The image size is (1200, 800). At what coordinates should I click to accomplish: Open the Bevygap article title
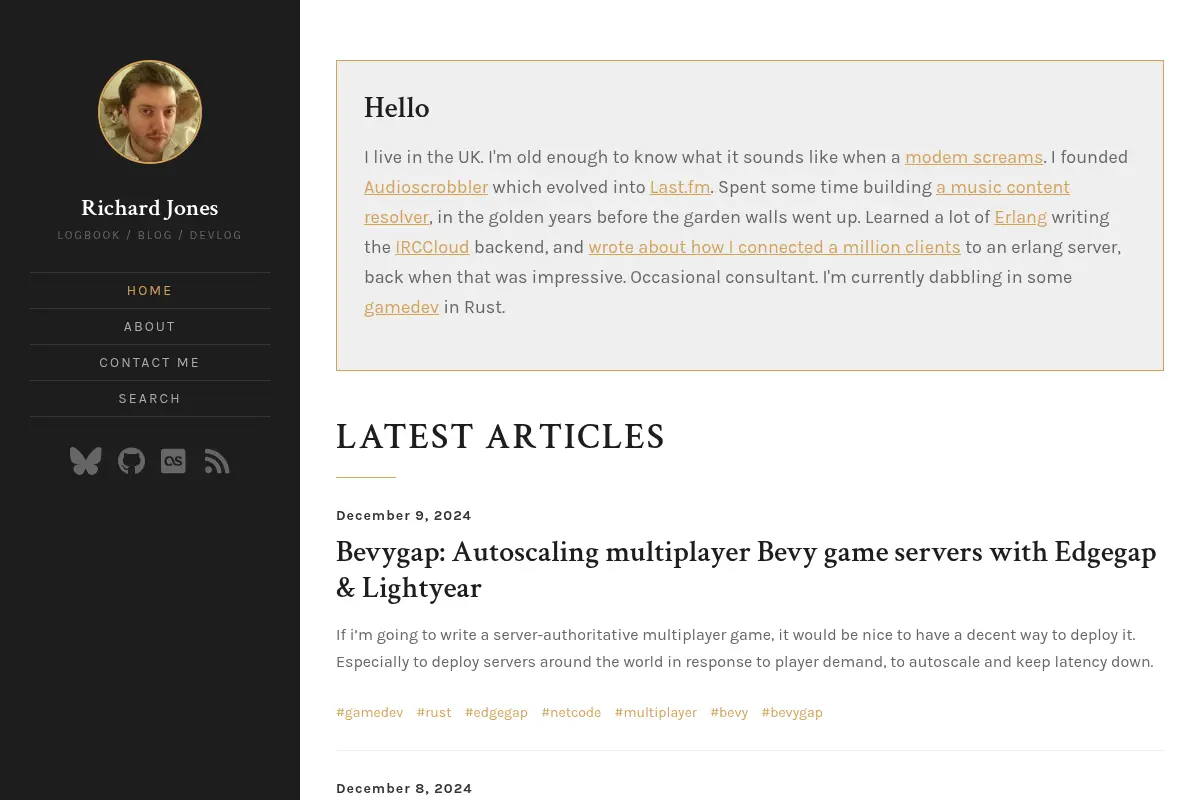click(x=746, y=570)
